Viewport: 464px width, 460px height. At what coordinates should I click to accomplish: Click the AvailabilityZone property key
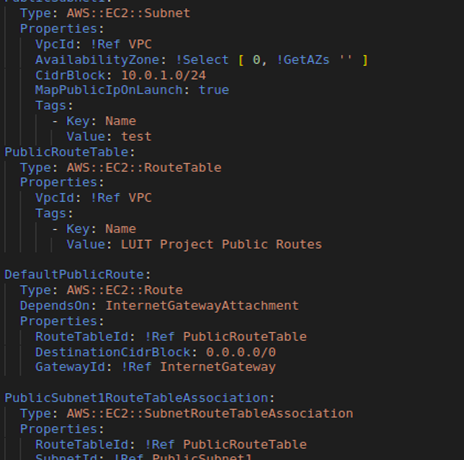(x=98, y=60)
